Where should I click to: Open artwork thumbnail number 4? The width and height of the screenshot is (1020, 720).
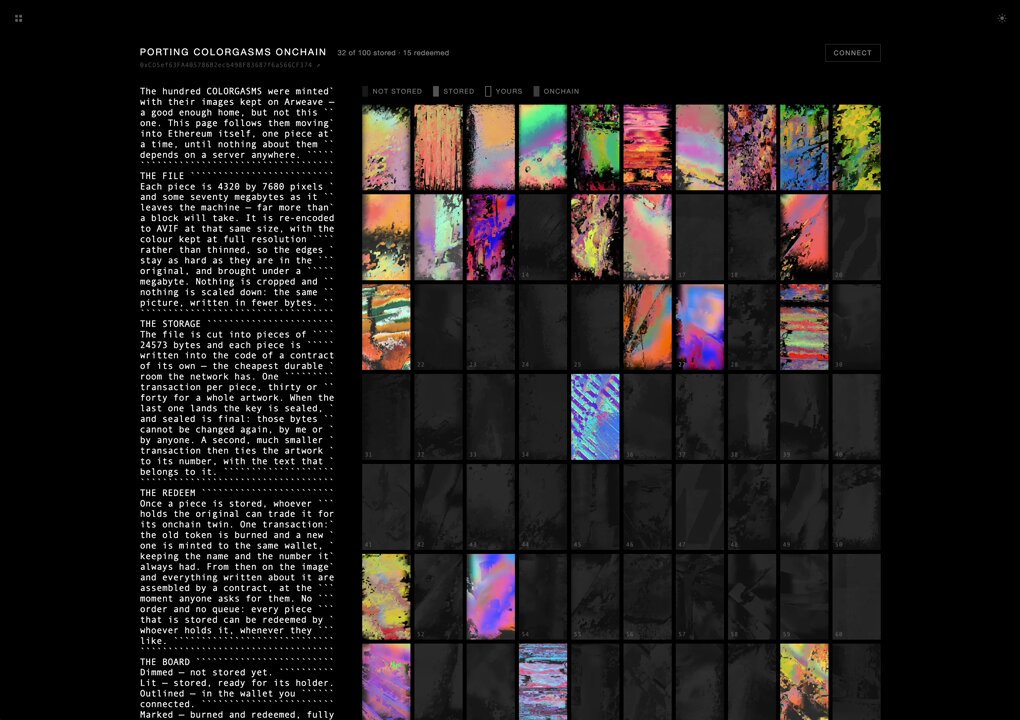pyautogui.click(x=543, y=148)
